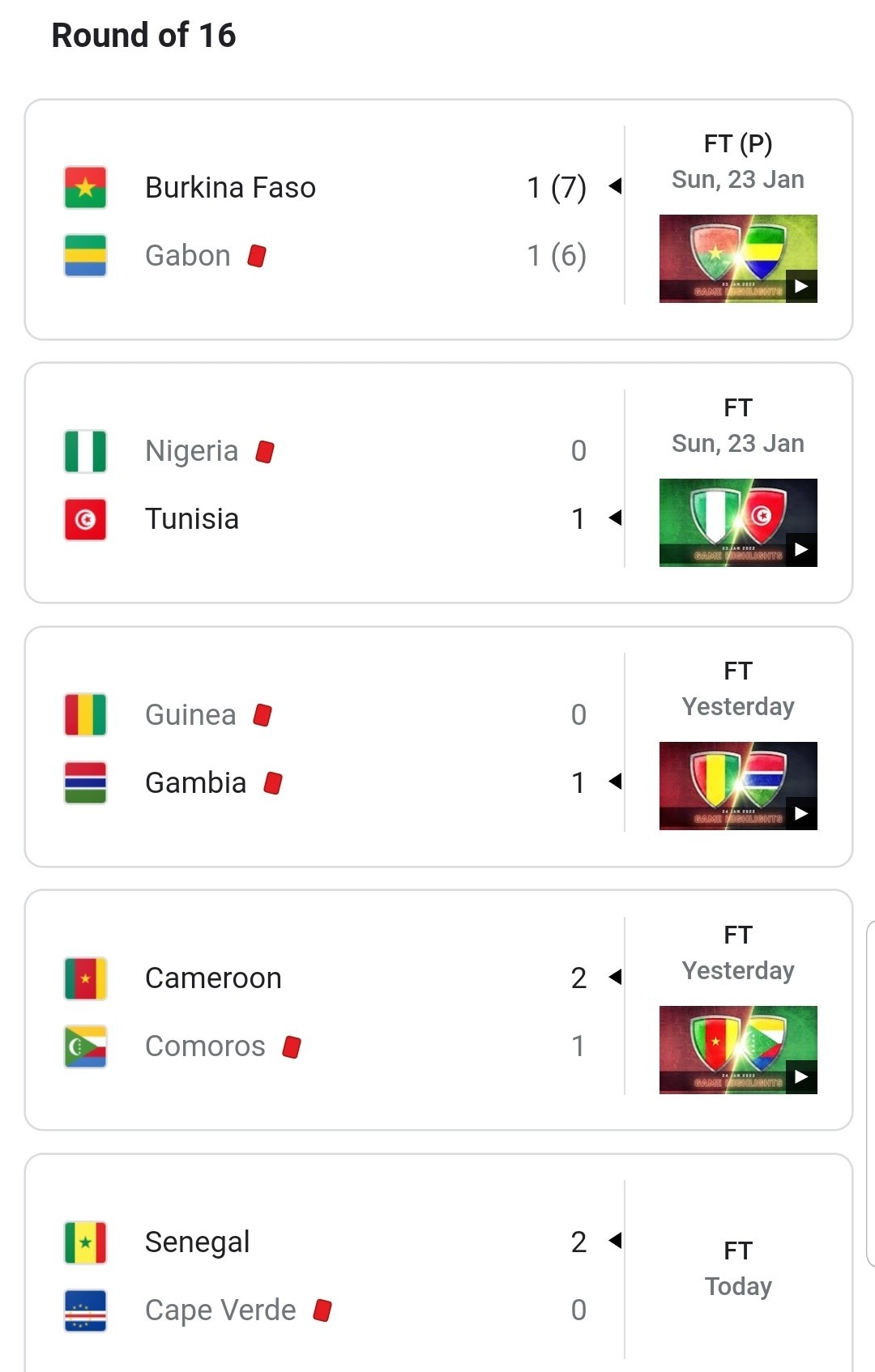Click the Burkina Faso flag icon
The height and width of the screenshot is (1372, 875).
pyautogui.click(x=85, y=188)
